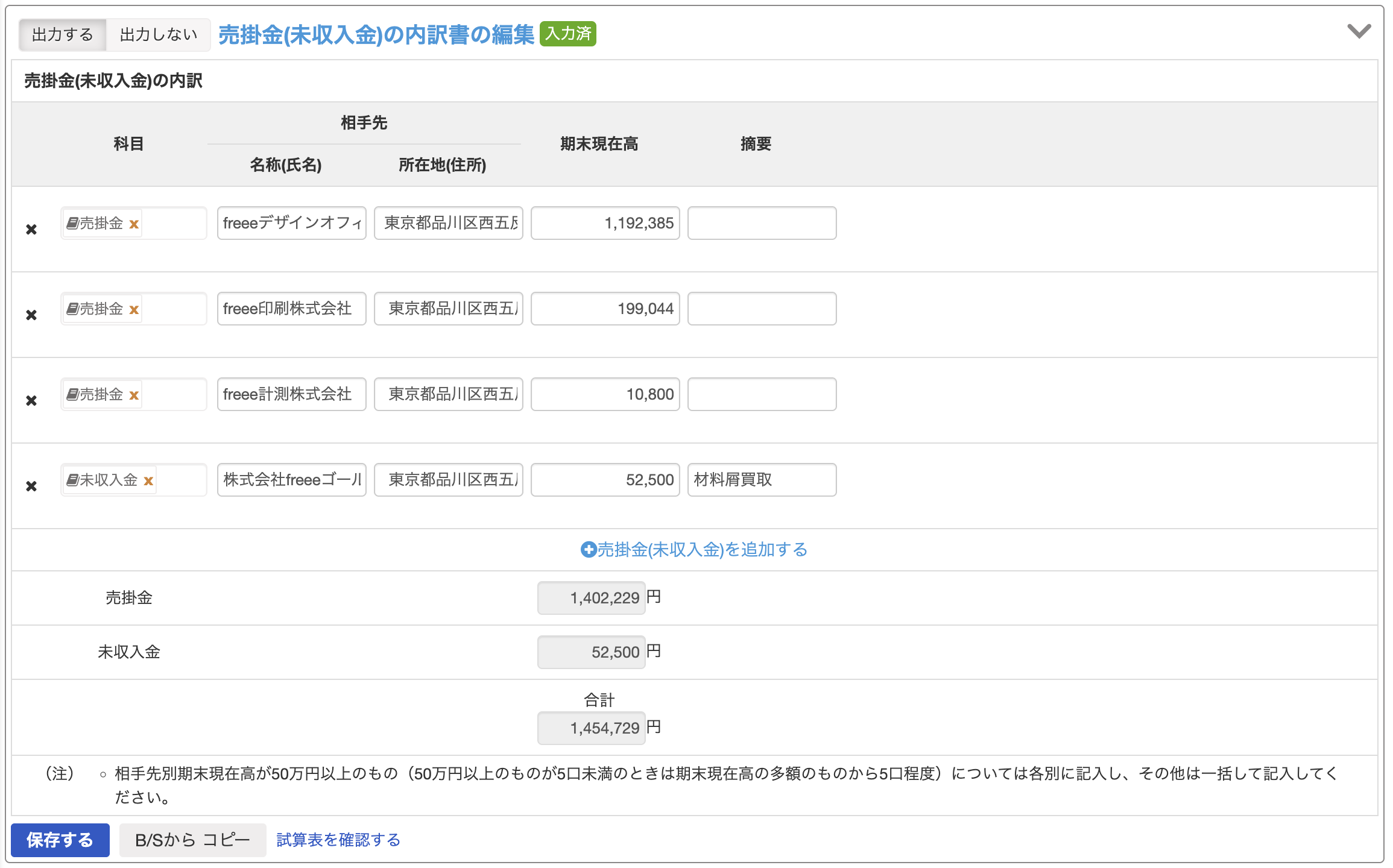Select 出力しない toggle option
The image size is (1393, 868).
[159, 35]
